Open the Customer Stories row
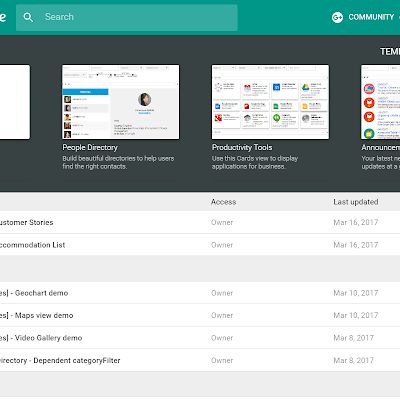The width and height of the screenshot is (400, 400). pos(200,222)
